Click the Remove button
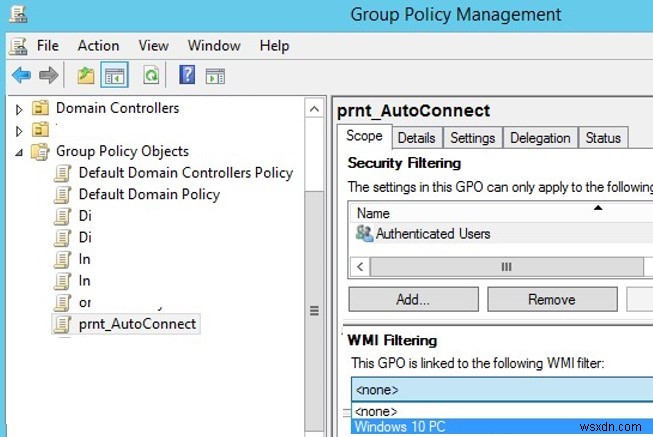Image resolution: width=653 pixels, height=437 pixels. point(551,299)
